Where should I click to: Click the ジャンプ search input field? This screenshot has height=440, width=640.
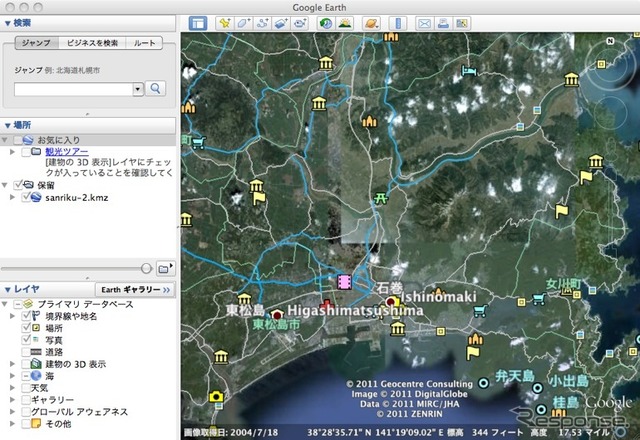[x=73, y=89]
